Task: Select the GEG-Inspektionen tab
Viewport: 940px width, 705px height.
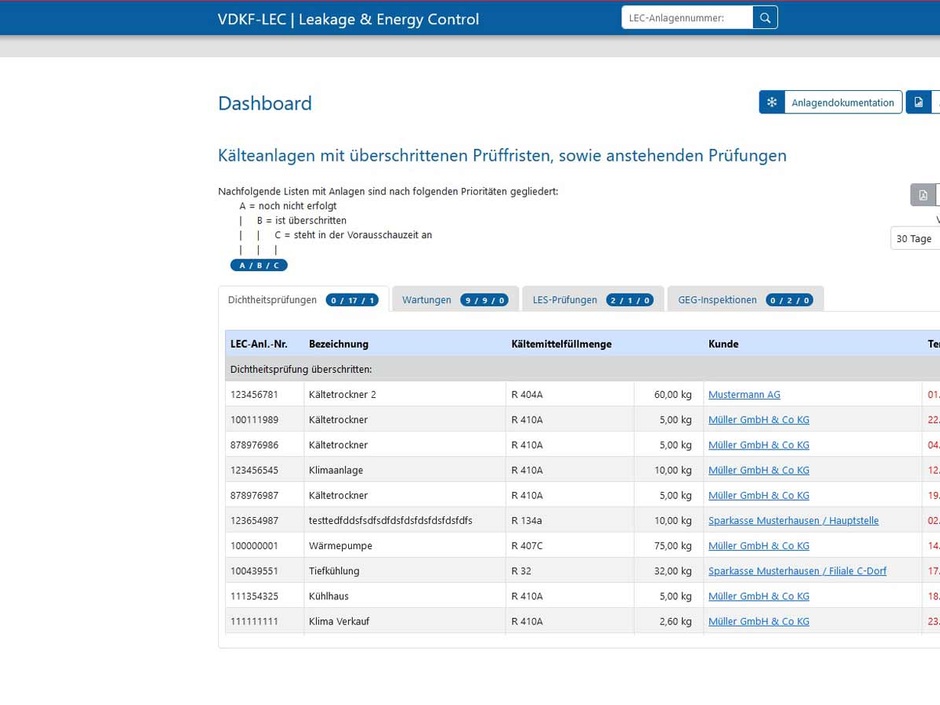Action: 717,300
